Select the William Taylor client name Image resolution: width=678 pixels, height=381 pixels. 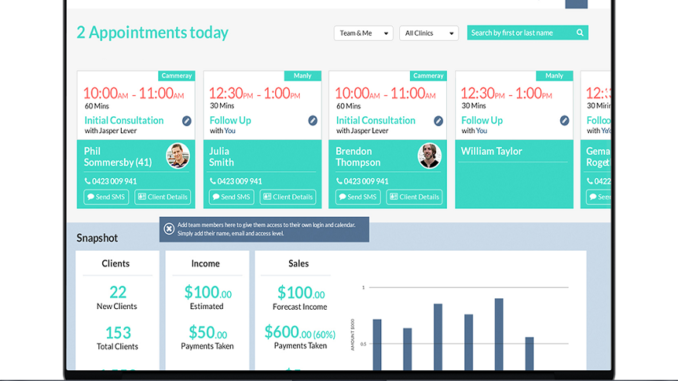(491, 151)
